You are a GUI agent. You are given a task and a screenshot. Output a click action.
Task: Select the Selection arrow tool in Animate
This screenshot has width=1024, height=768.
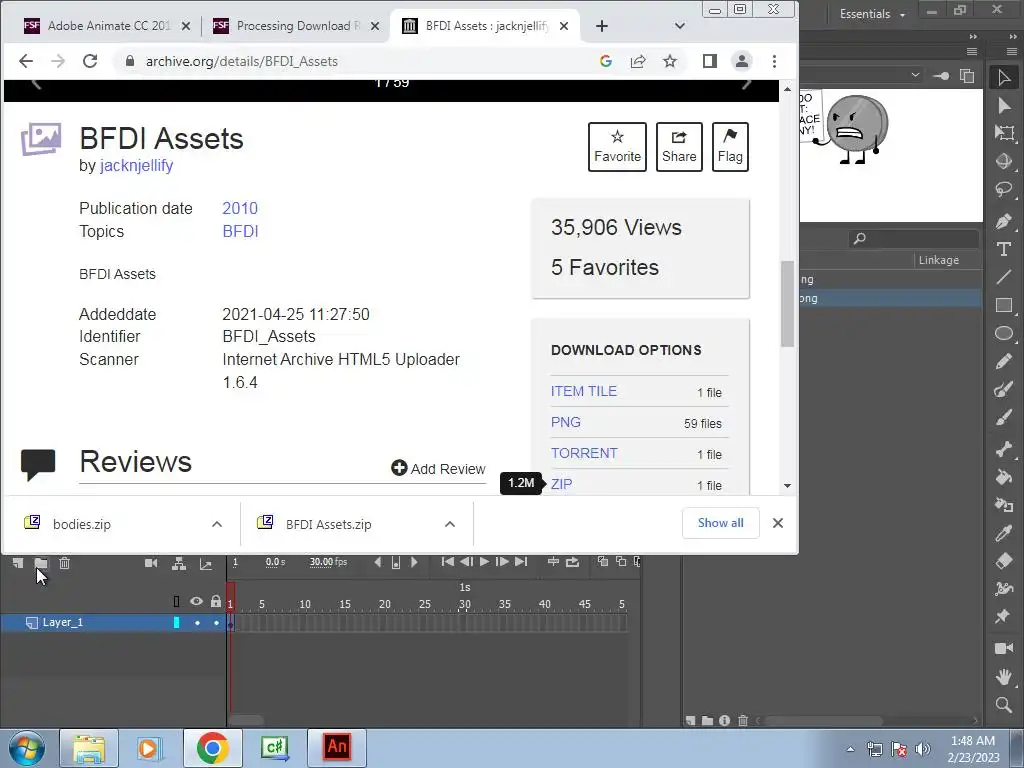(1004, 77)
